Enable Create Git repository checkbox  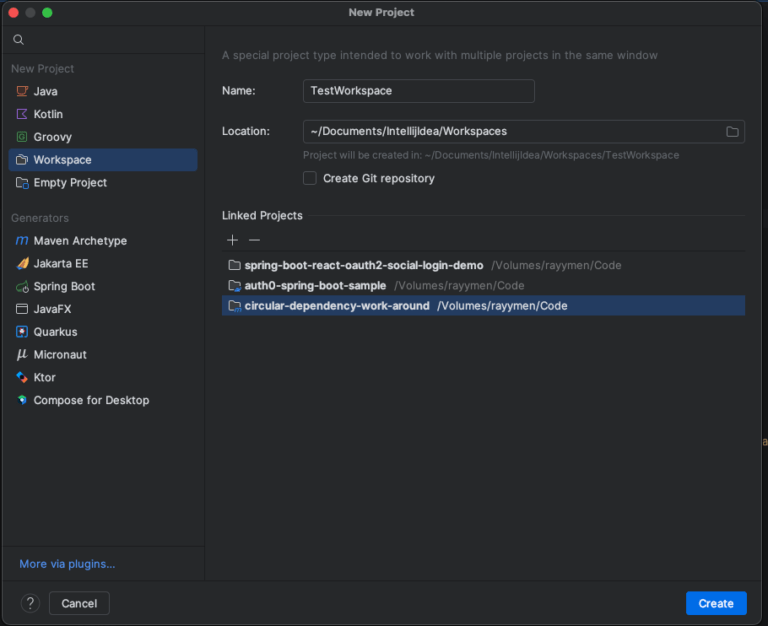point(310,178)
